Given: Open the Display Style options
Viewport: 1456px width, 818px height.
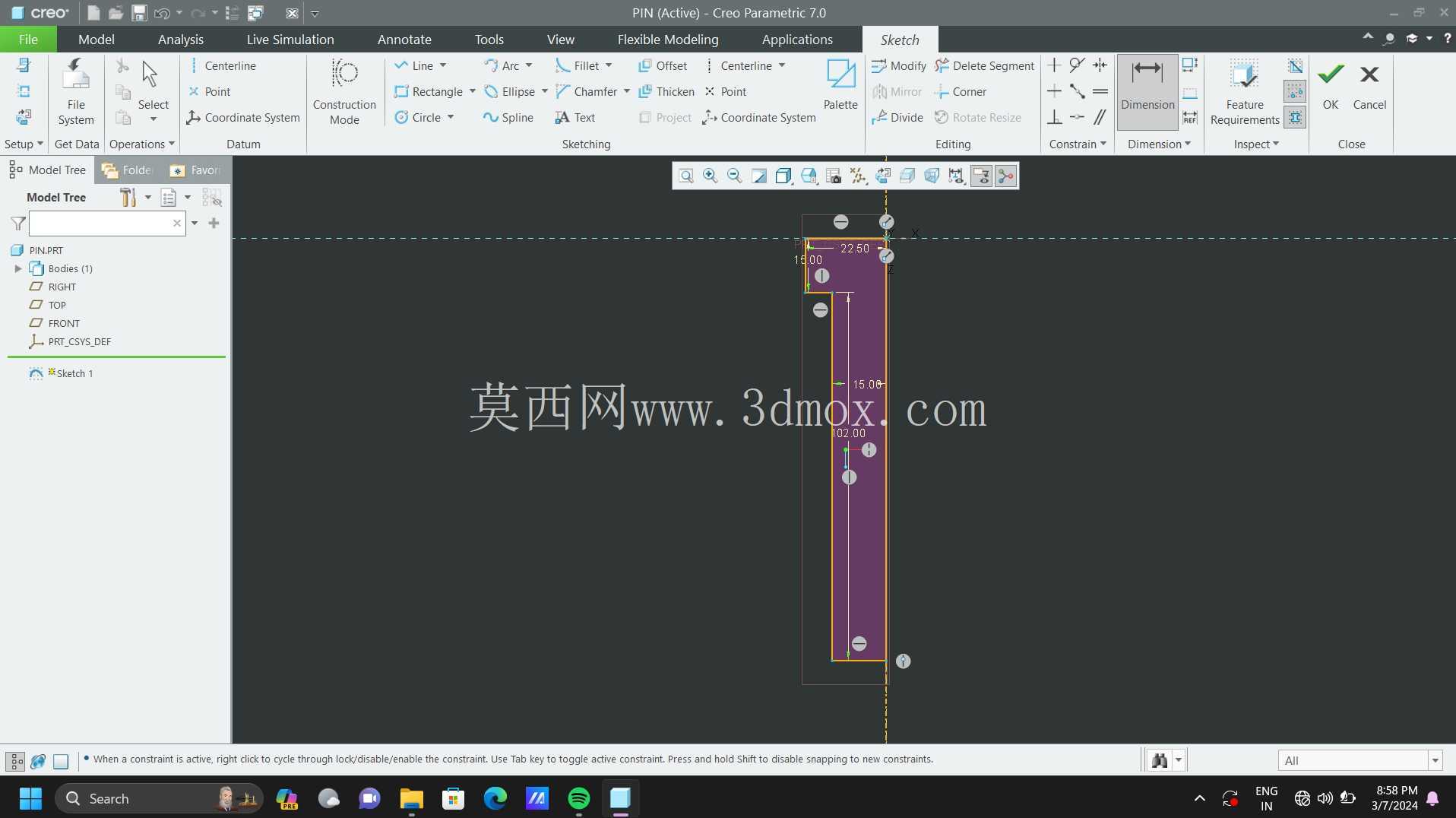Looking at the screenshot, I should (783, 176).
